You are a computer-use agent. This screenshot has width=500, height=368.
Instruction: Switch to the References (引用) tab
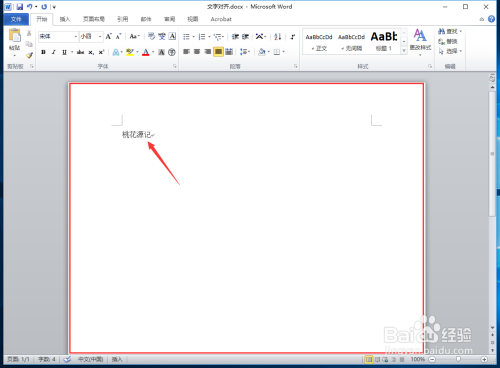(123, 19)
